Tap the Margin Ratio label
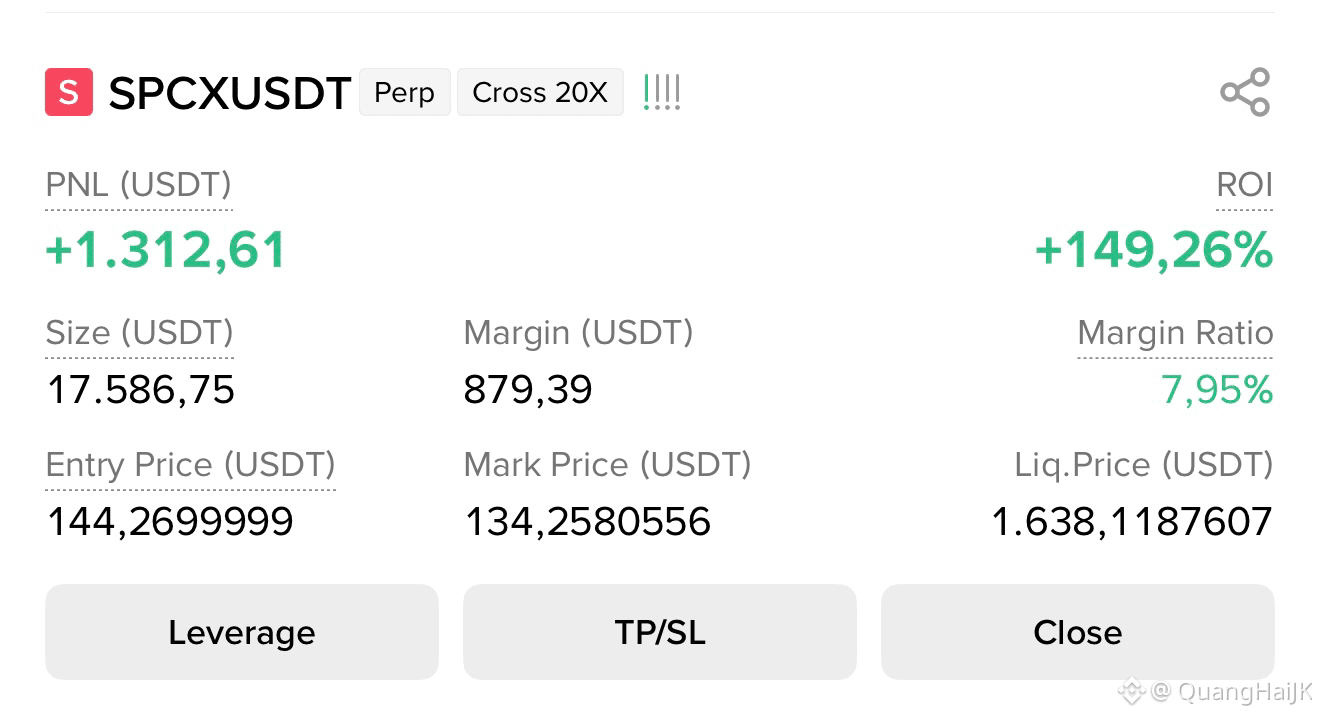1320x716 pixels. pos(1176,333)
